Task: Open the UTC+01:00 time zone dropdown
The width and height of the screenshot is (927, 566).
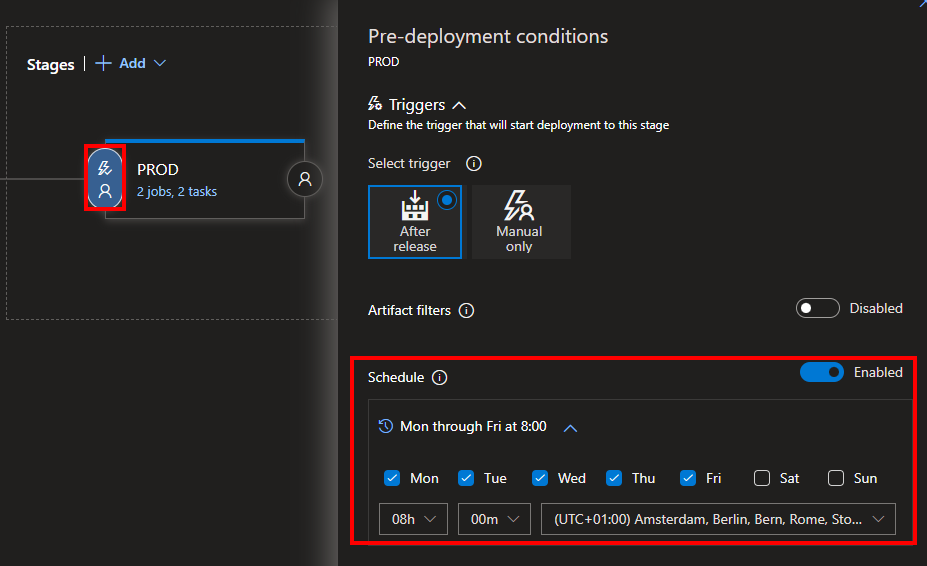Action: (x=717, y=519)
